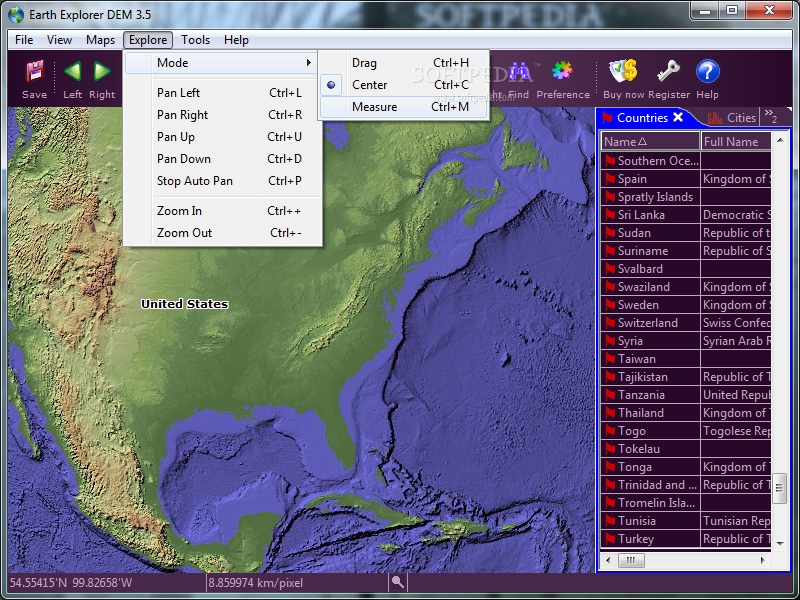Screen dimensions: 800x600
Task: Choose Zoom Out menu entry
Action: (222, 233)
